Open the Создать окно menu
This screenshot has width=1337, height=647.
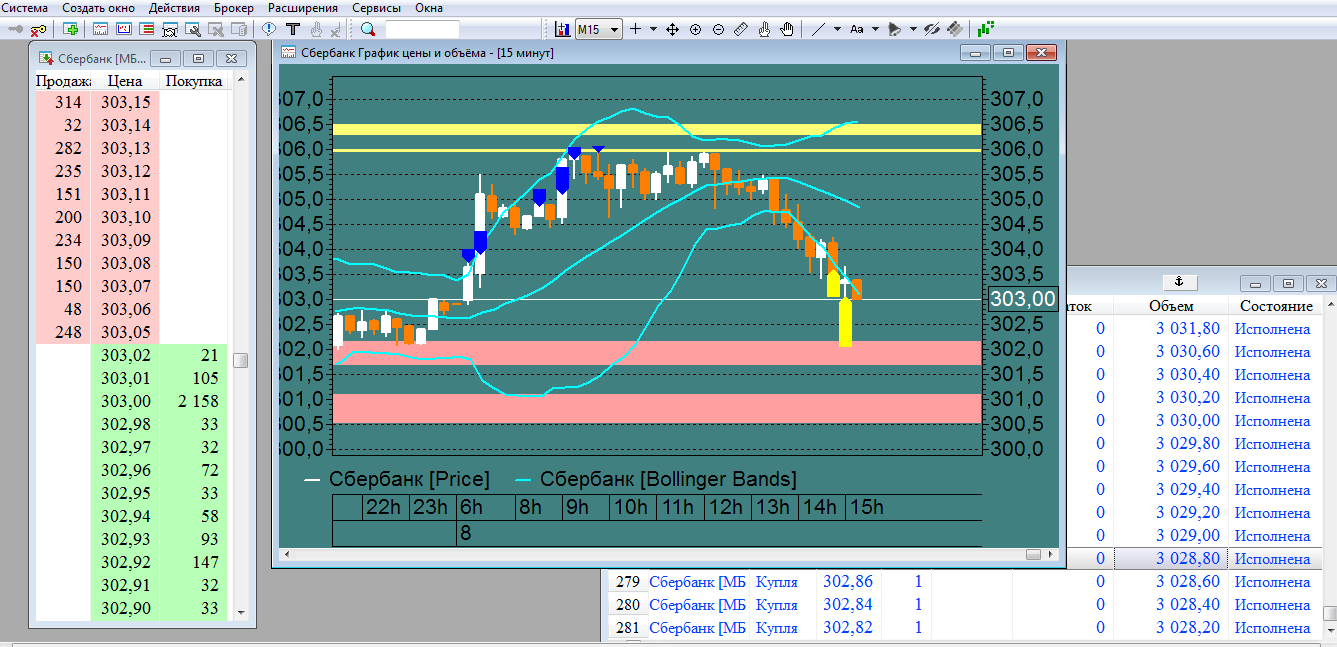97,7
